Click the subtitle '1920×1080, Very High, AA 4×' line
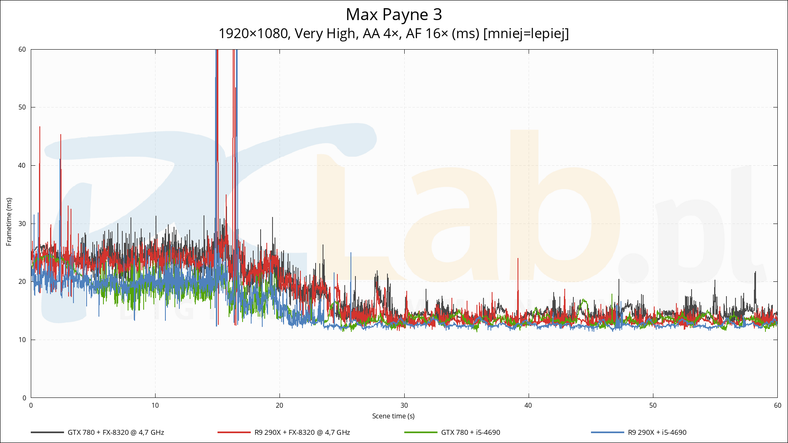 [393, 34]
